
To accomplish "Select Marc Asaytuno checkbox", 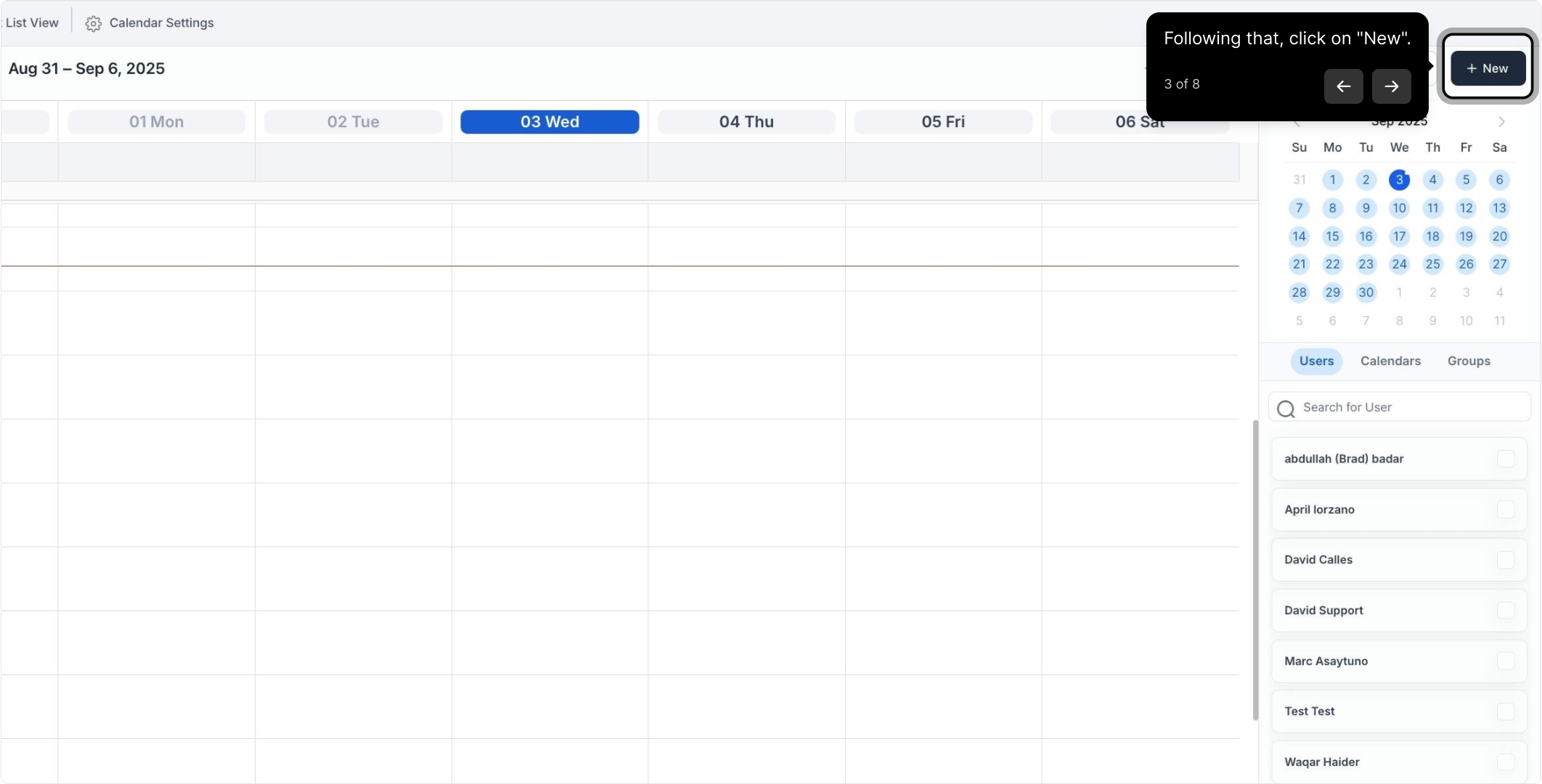I will 1506,661.
